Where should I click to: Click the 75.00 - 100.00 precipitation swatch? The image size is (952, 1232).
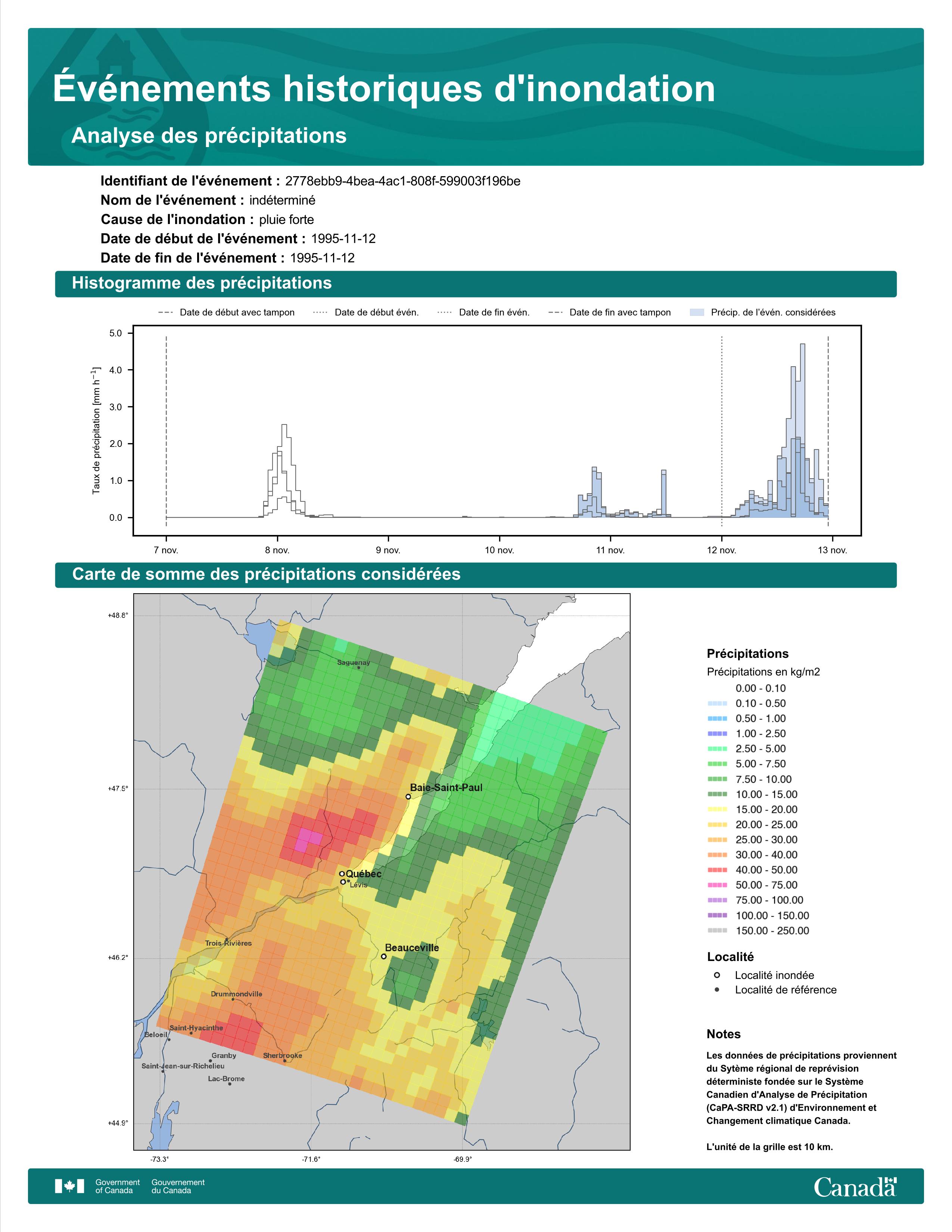click(717, 900)
